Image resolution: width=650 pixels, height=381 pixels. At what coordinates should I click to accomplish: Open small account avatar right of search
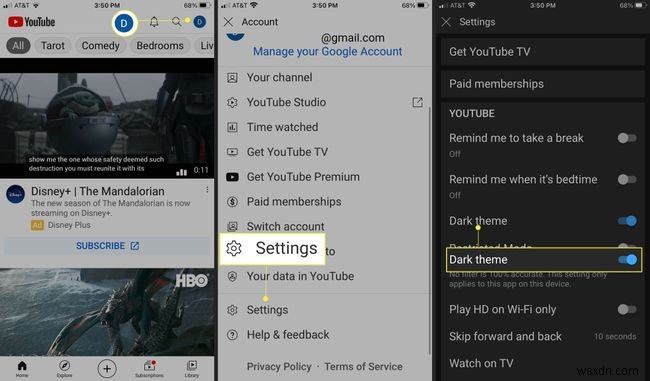point(200,22)
